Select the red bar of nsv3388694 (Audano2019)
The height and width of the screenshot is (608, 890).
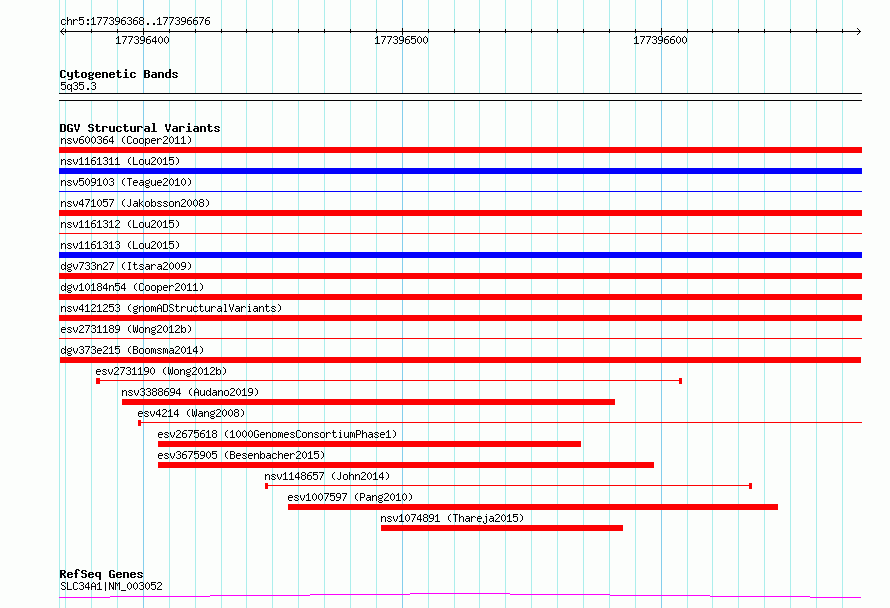(x=368, y=402)
